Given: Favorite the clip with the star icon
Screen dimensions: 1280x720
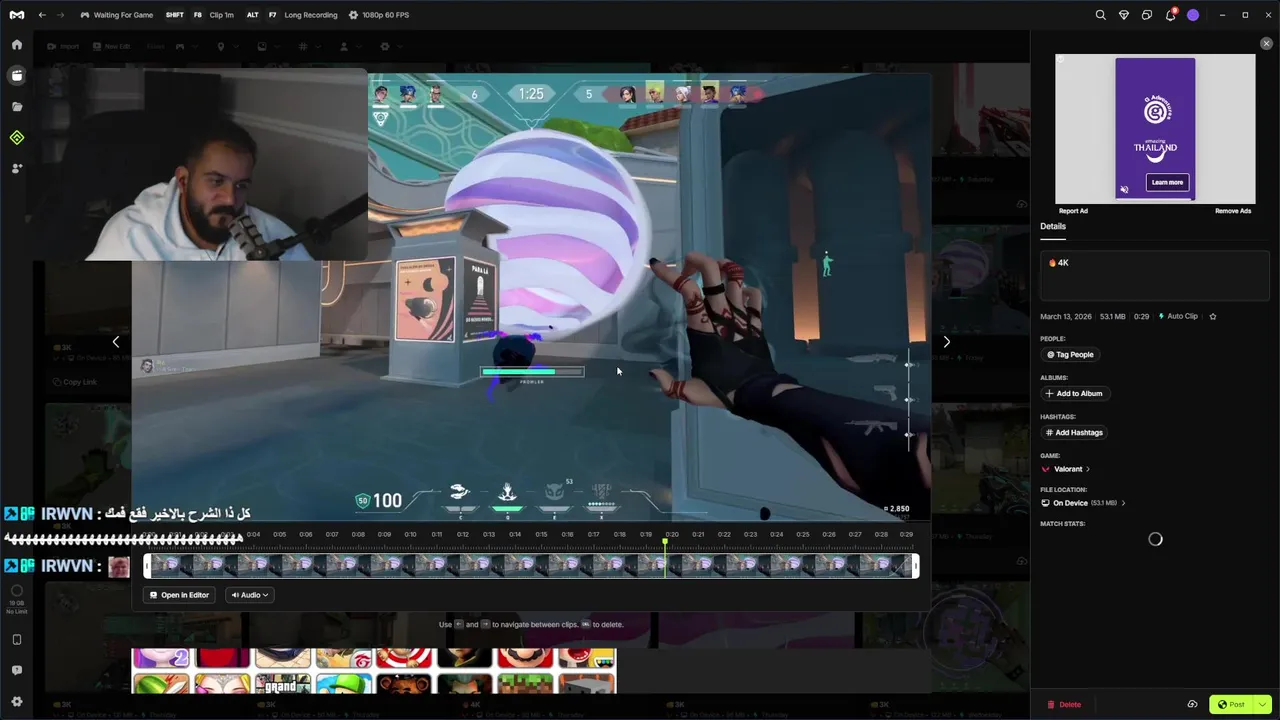Looking at the screenshot, I should [1213, 316].
